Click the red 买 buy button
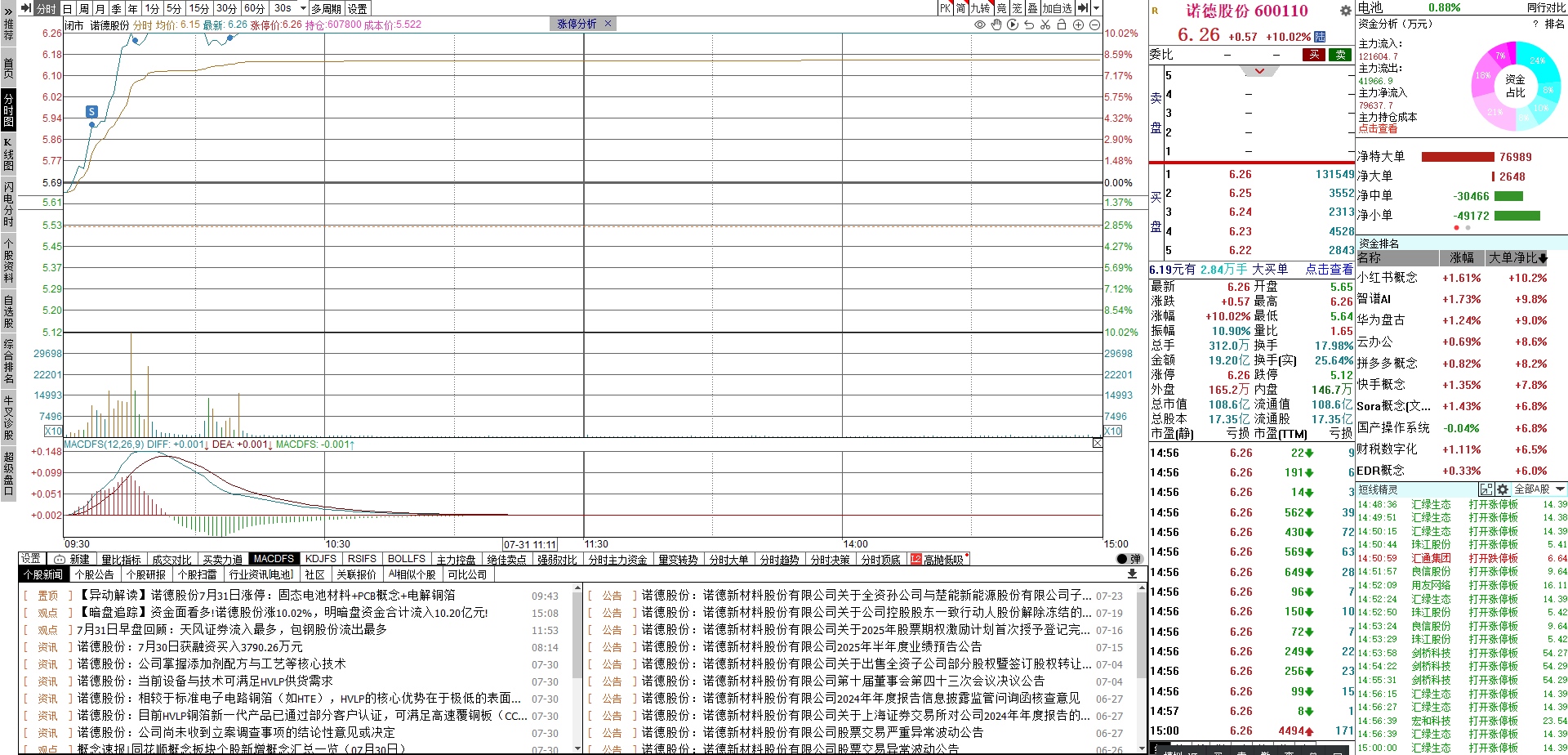The height and width of the screenshot is (755, 1568). (1314, 55)
